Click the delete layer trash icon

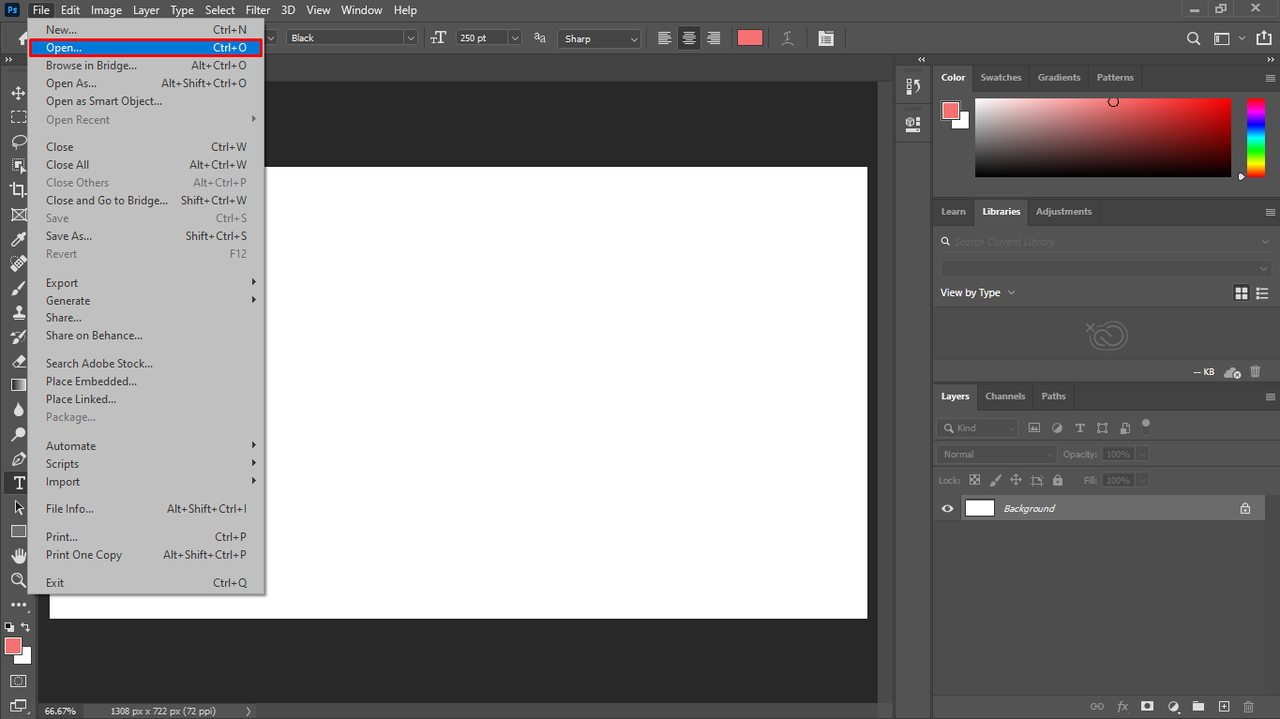[x=1248, y=707]
